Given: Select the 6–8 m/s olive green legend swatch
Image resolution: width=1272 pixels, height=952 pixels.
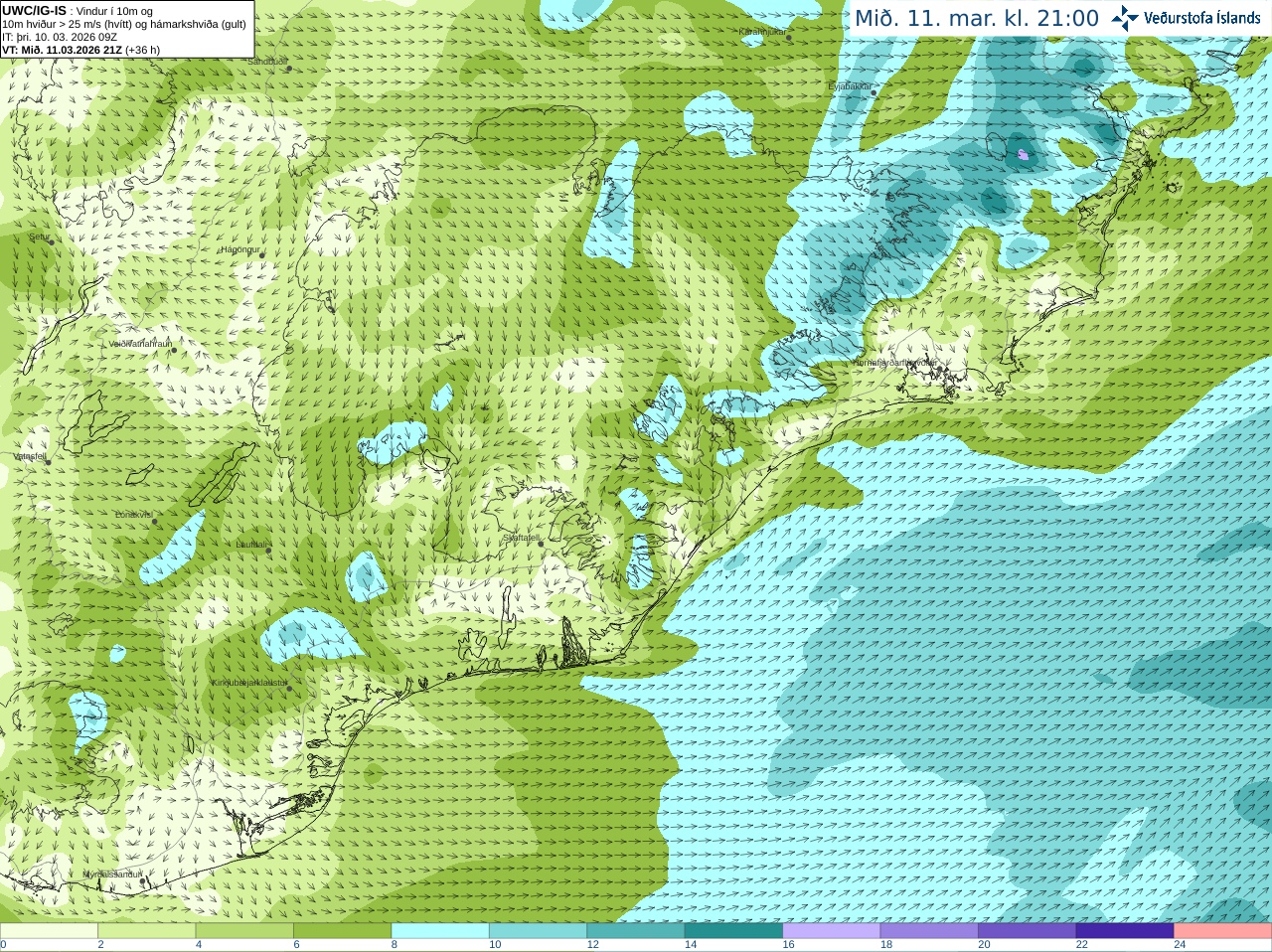Looking at the screenshot, I should pos(343,931).
